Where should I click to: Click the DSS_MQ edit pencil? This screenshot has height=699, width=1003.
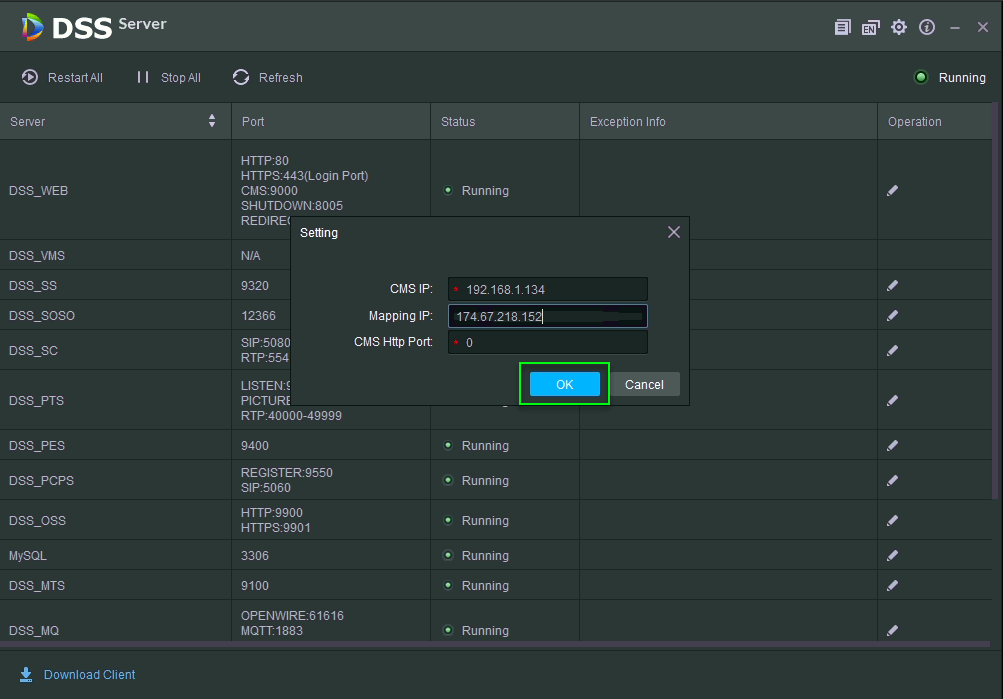pos(892,631)
